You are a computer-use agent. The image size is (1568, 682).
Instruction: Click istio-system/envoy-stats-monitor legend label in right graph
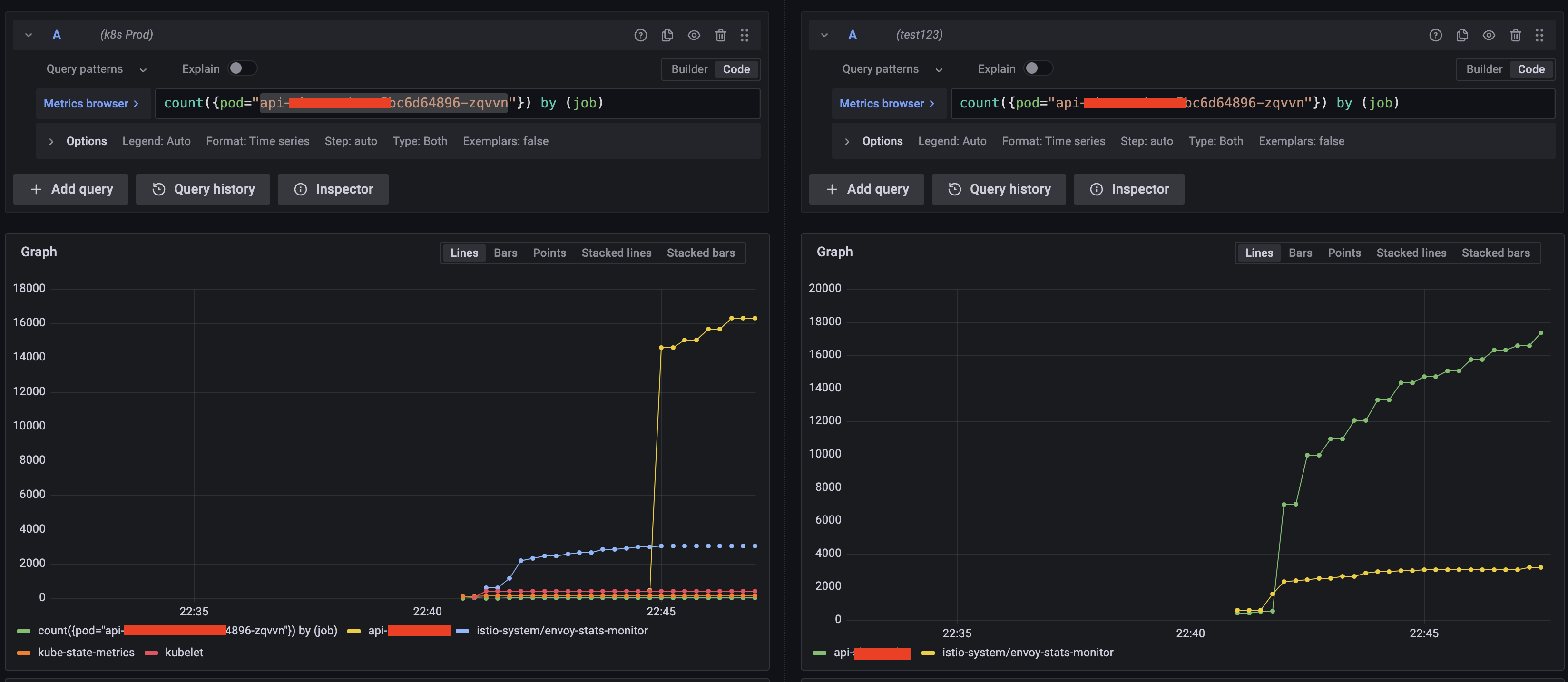(x=1028, y=652)
